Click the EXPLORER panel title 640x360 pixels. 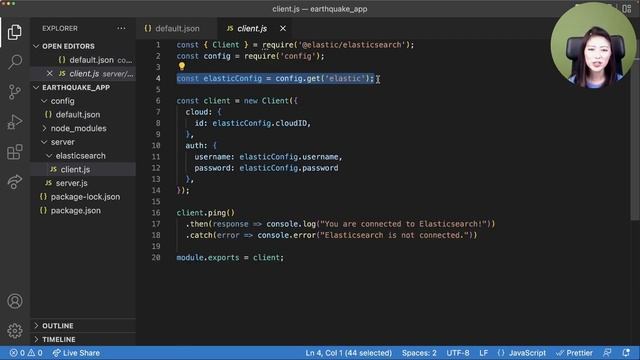pos(60,28)
